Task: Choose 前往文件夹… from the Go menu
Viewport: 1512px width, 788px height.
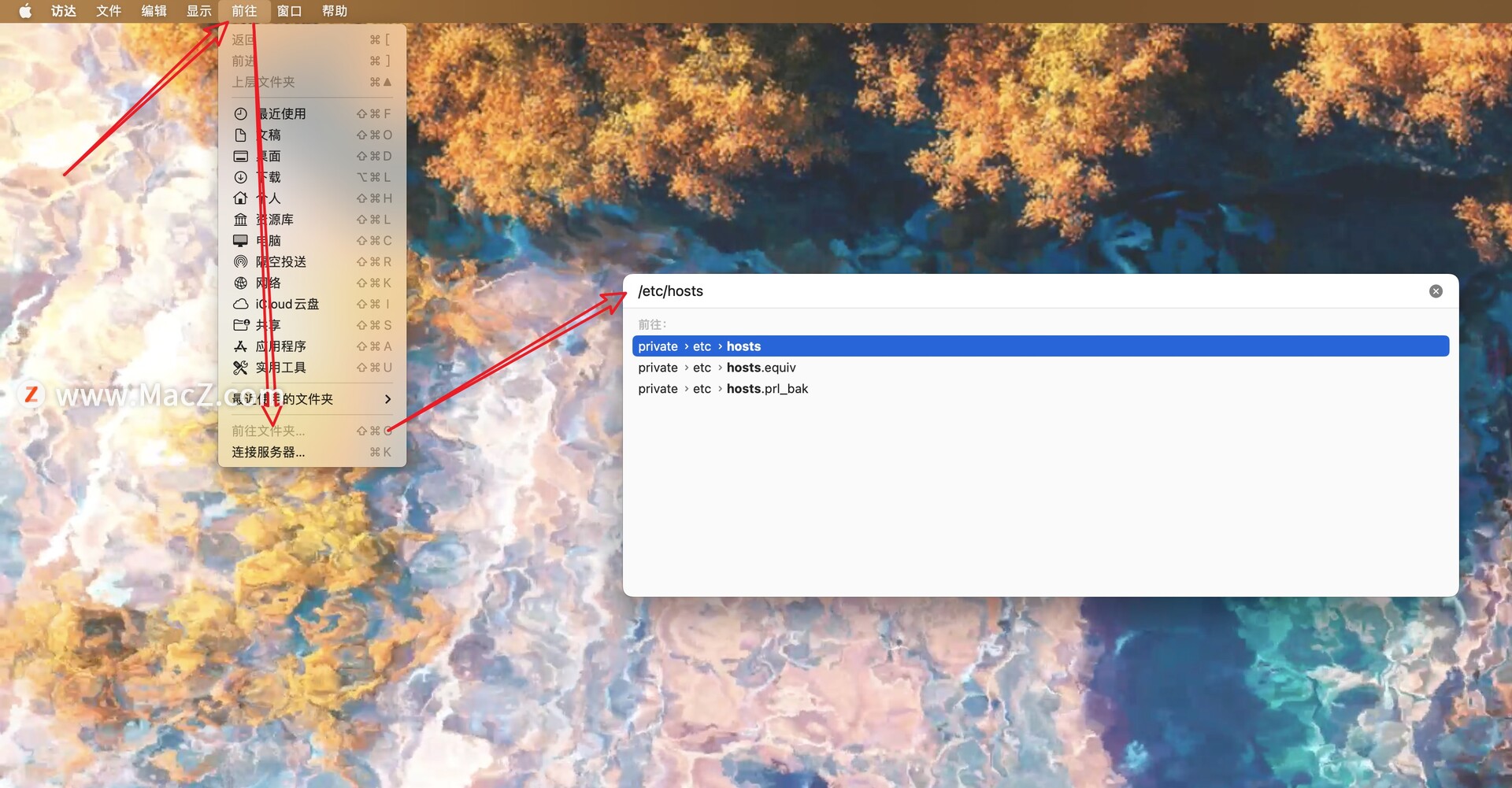Action: pos(266,431)
